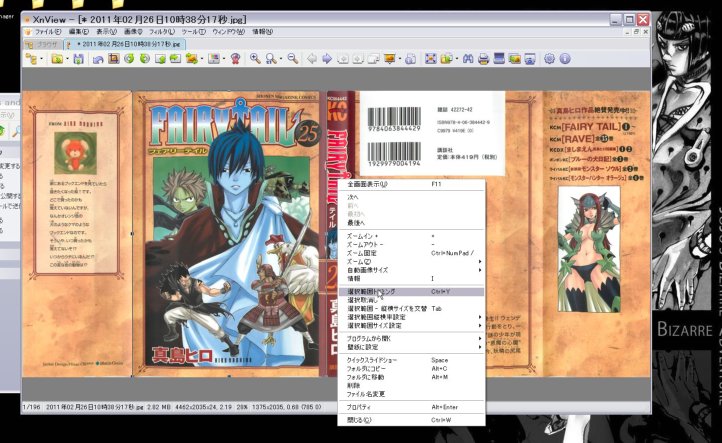The image size is (722, 443).
Task: Expand dropdown arrow beside middle zoom icon
Action: [281, 59]
